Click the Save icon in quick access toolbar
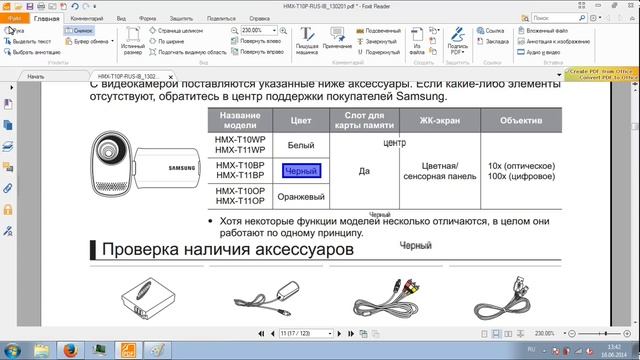This screenshot has width=640, height=360. [30, 6]
